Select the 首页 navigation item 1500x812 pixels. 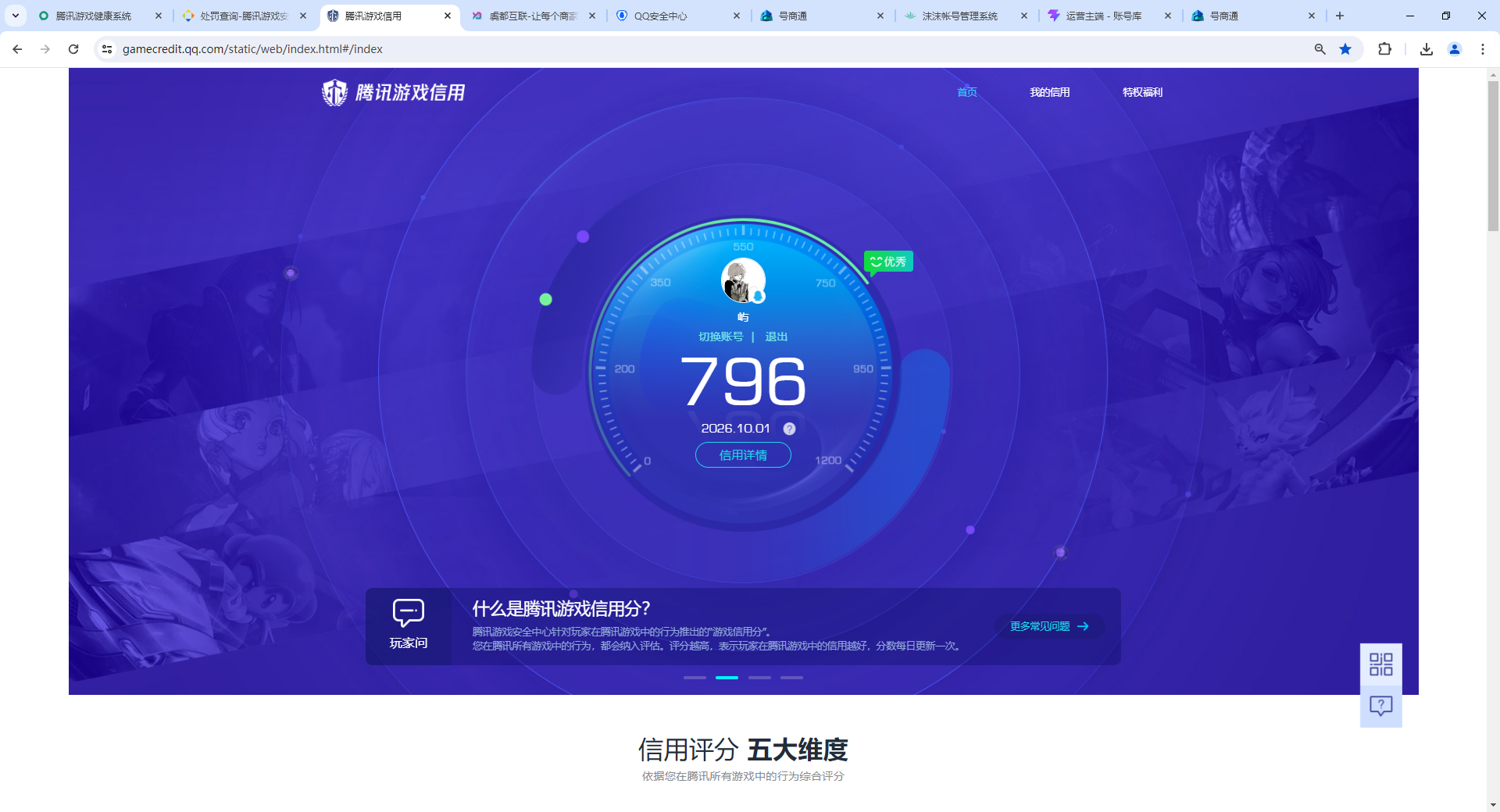click(x=967, y=92)
